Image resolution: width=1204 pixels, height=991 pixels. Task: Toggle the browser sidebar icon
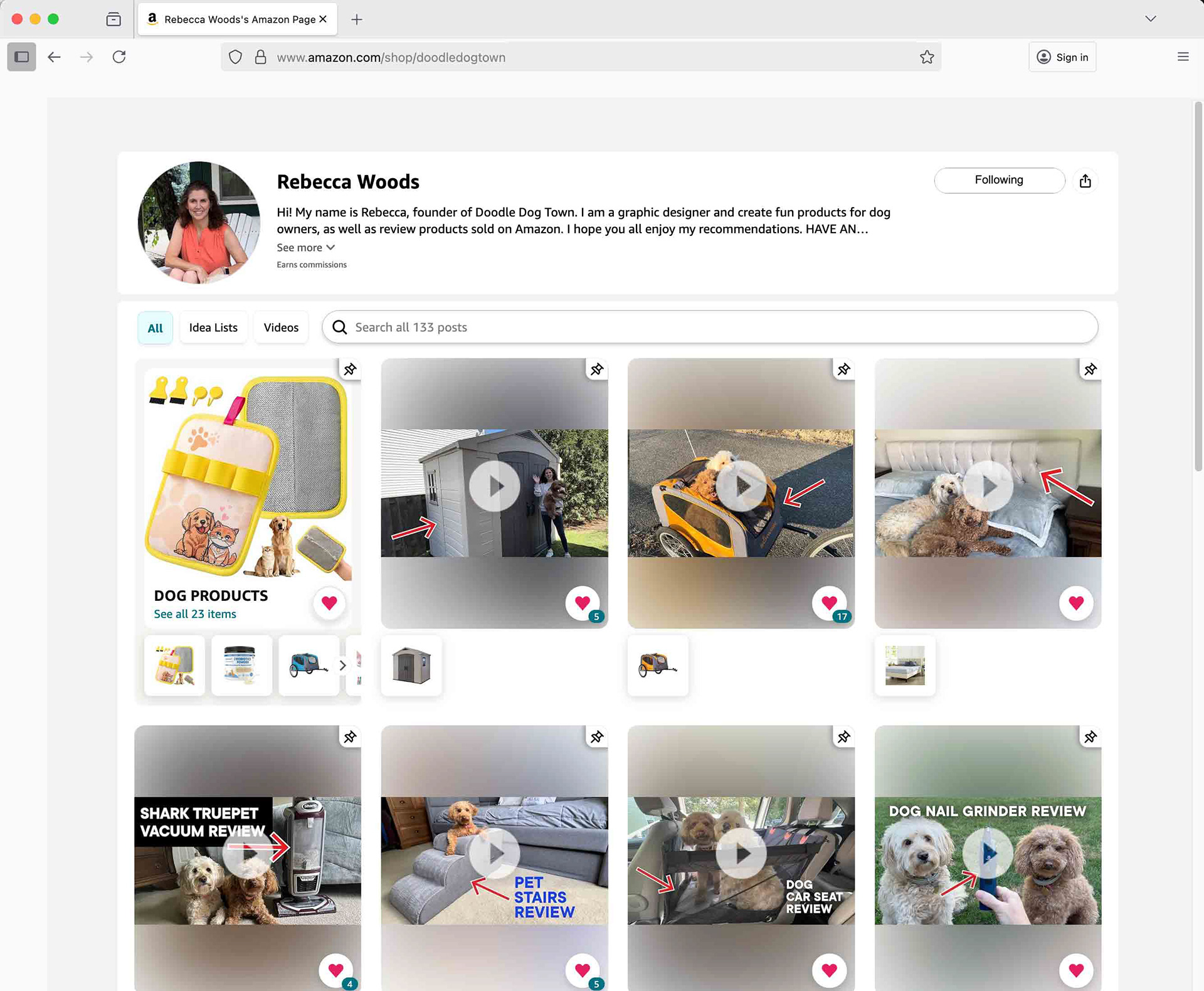pyautogui.click(x=21, y=57)
